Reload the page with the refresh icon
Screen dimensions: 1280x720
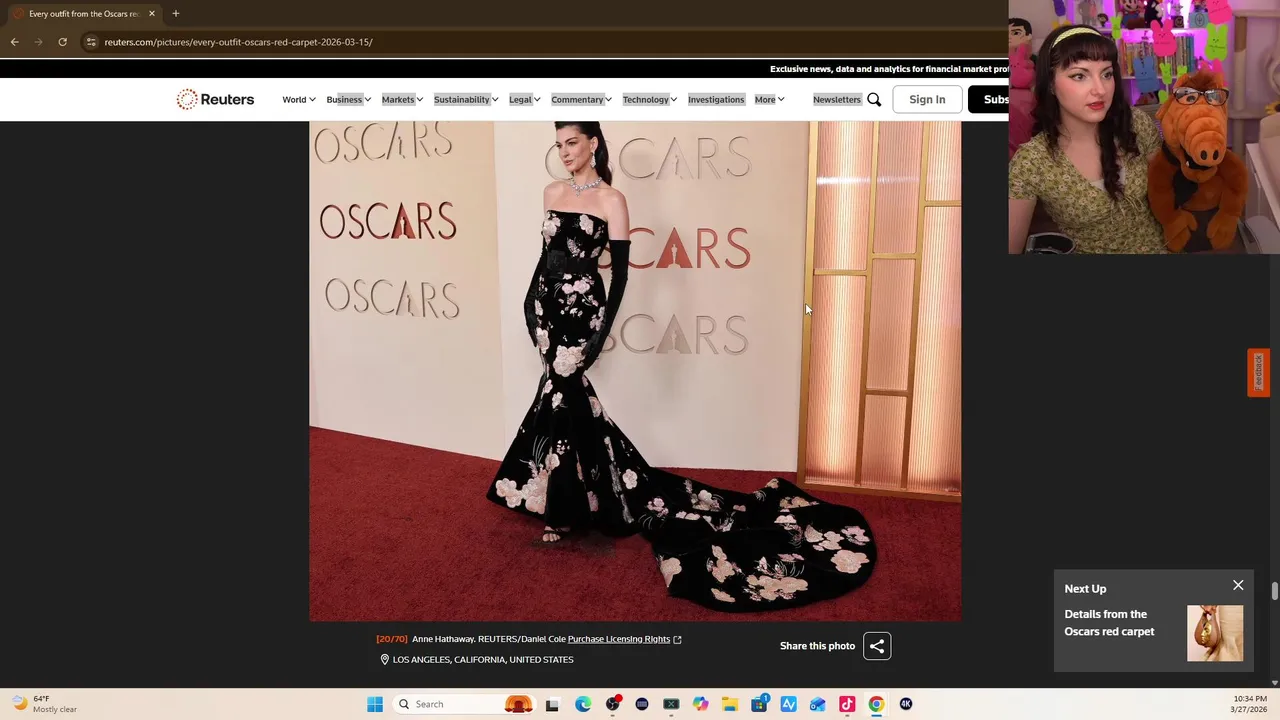[x=62, y=42]
